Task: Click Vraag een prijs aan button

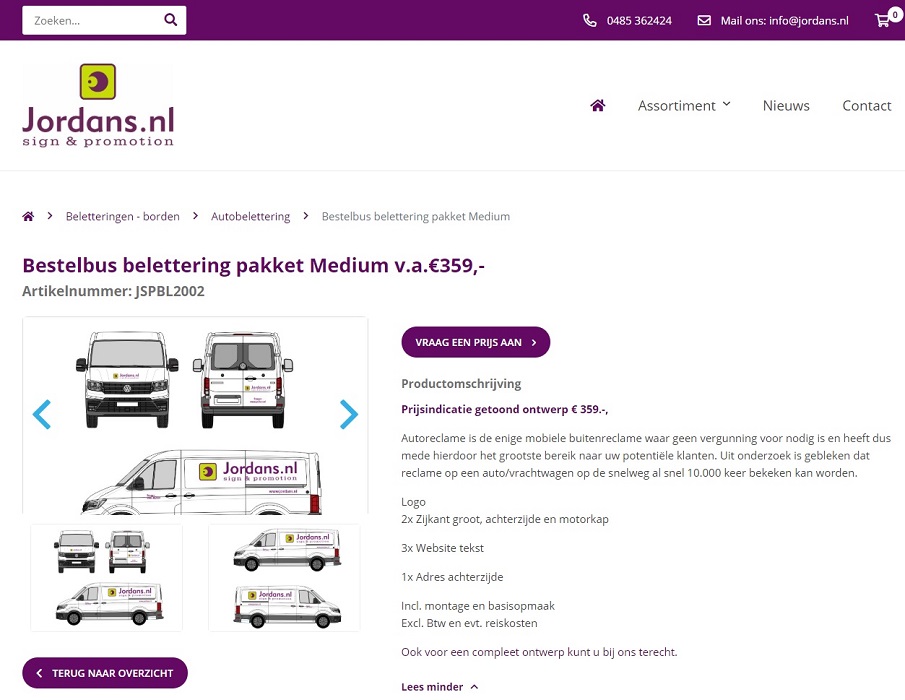Action: coord(475,342)
